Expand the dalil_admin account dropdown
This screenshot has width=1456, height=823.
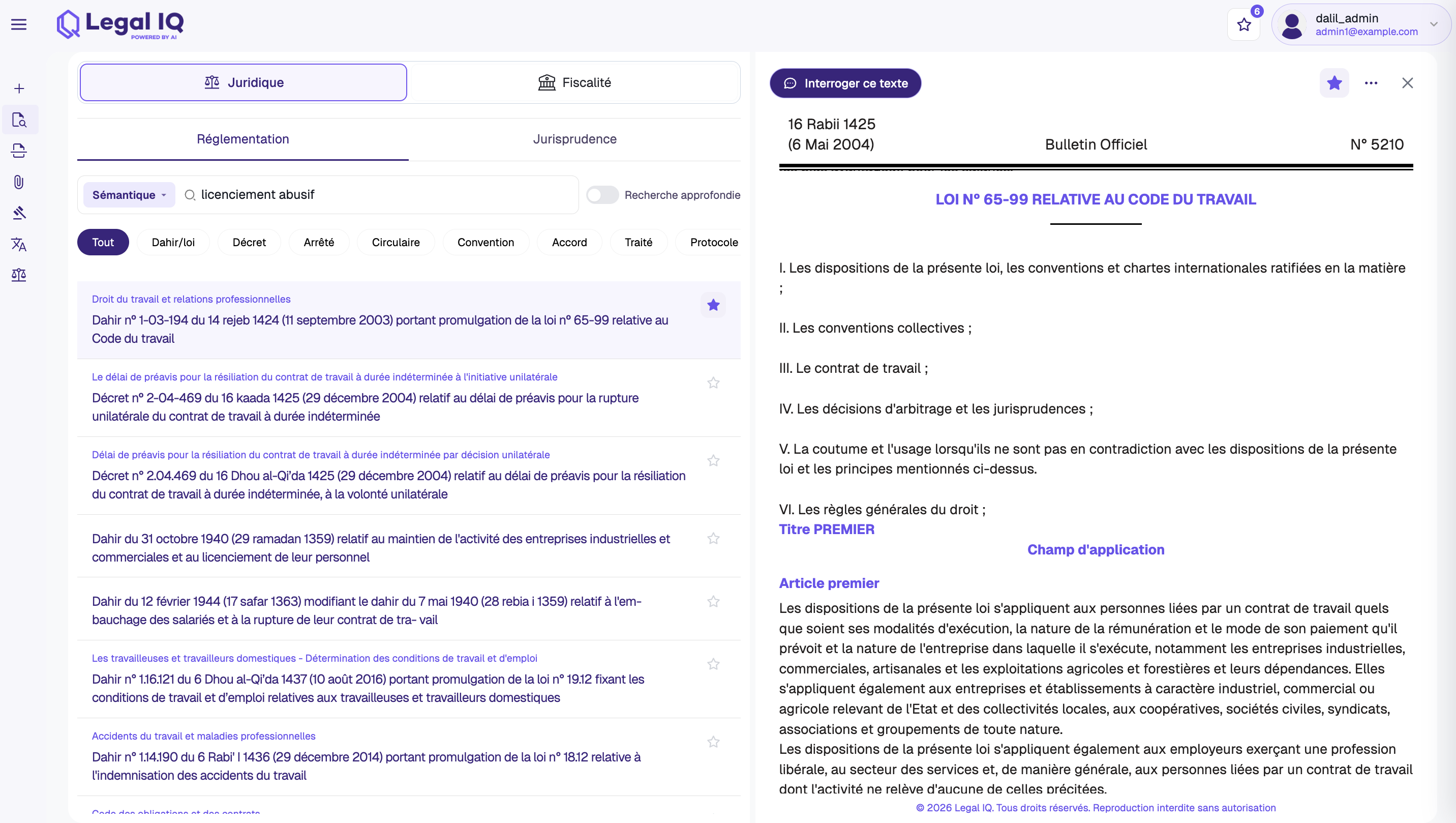point(1434,24)
